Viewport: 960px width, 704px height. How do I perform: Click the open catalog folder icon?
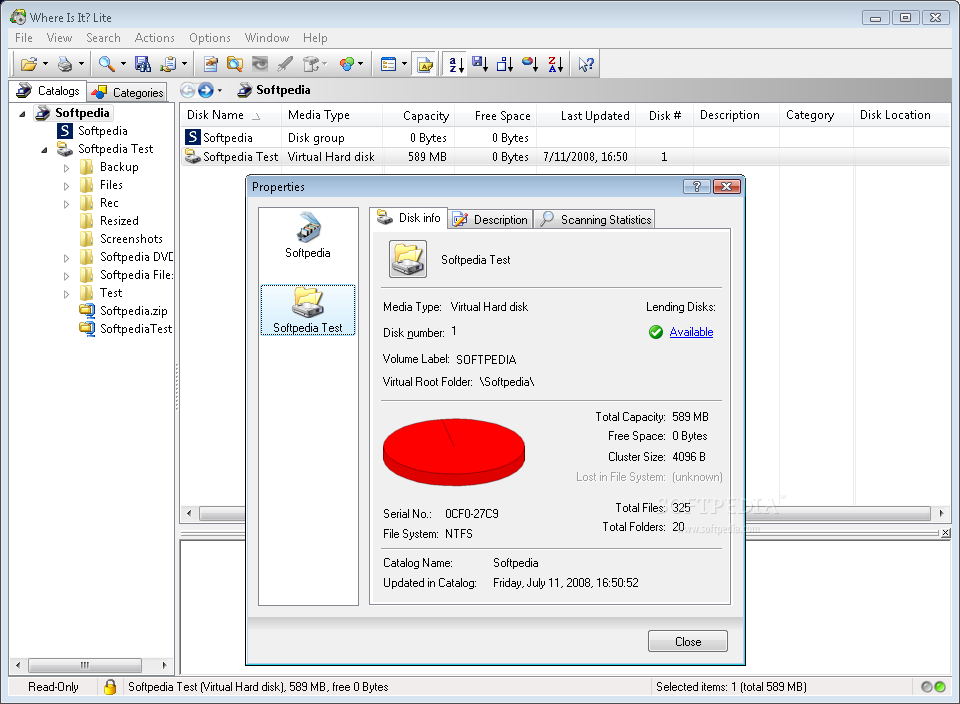pyautogui.click(x=28, y=64)
